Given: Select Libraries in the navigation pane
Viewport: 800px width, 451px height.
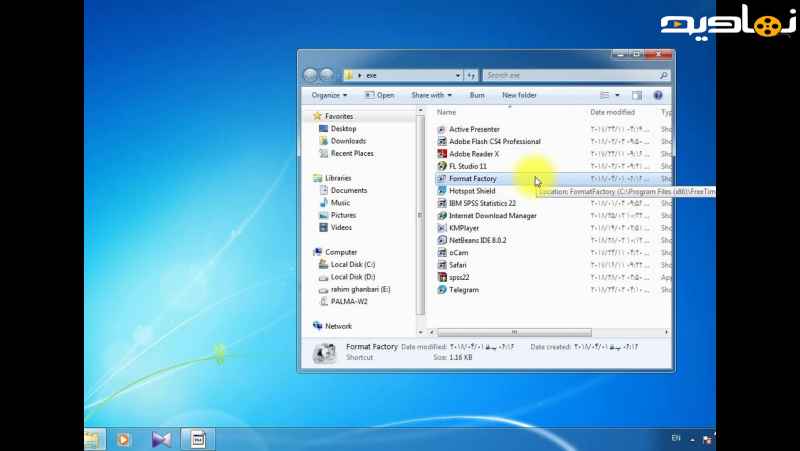Looking at the screenshot, I should [x=338, y=178].
